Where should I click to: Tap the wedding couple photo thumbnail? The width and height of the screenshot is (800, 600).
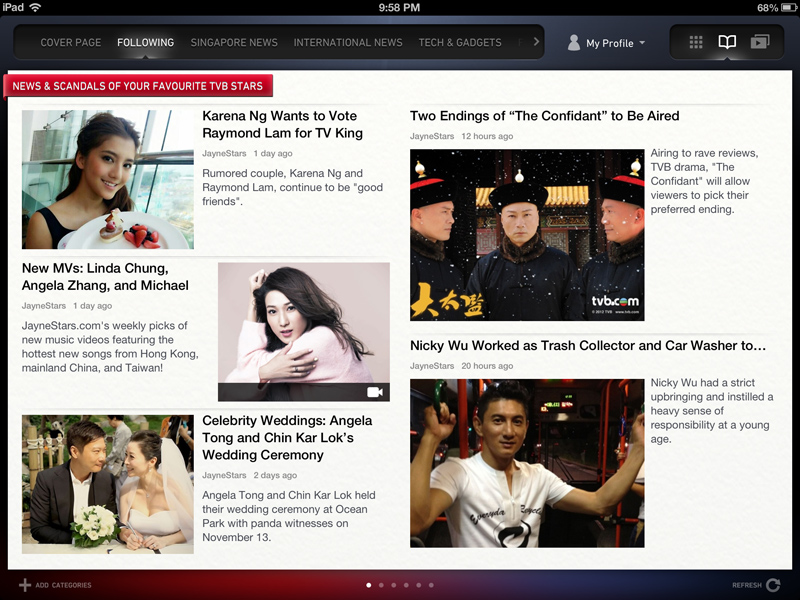click(x=108, y=484)
